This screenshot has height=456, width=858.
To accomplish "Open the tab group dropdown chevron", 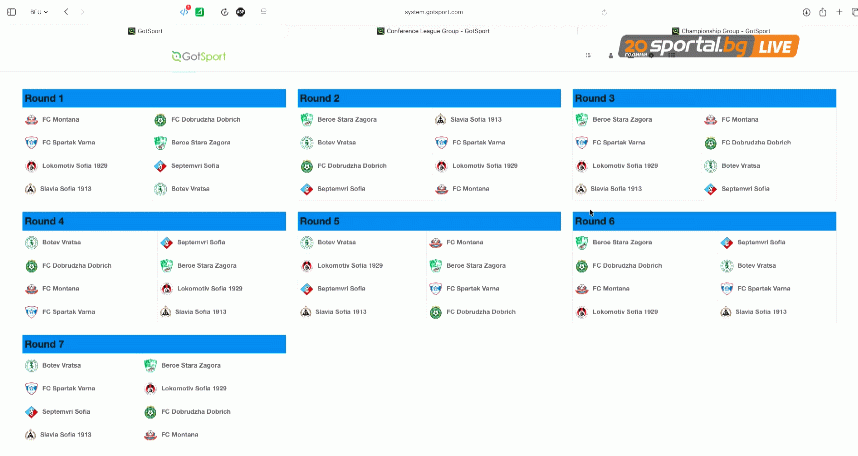I will pos(46,12).
